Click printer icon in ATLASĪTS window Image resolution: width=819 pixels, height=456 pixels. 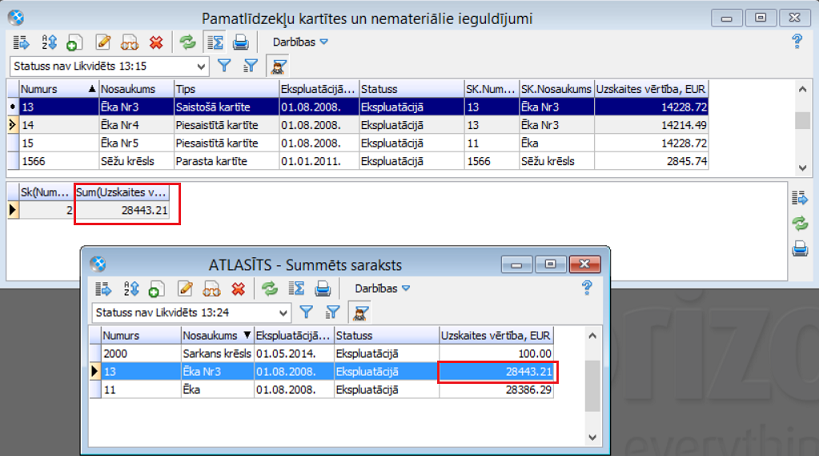coord(322,289)
